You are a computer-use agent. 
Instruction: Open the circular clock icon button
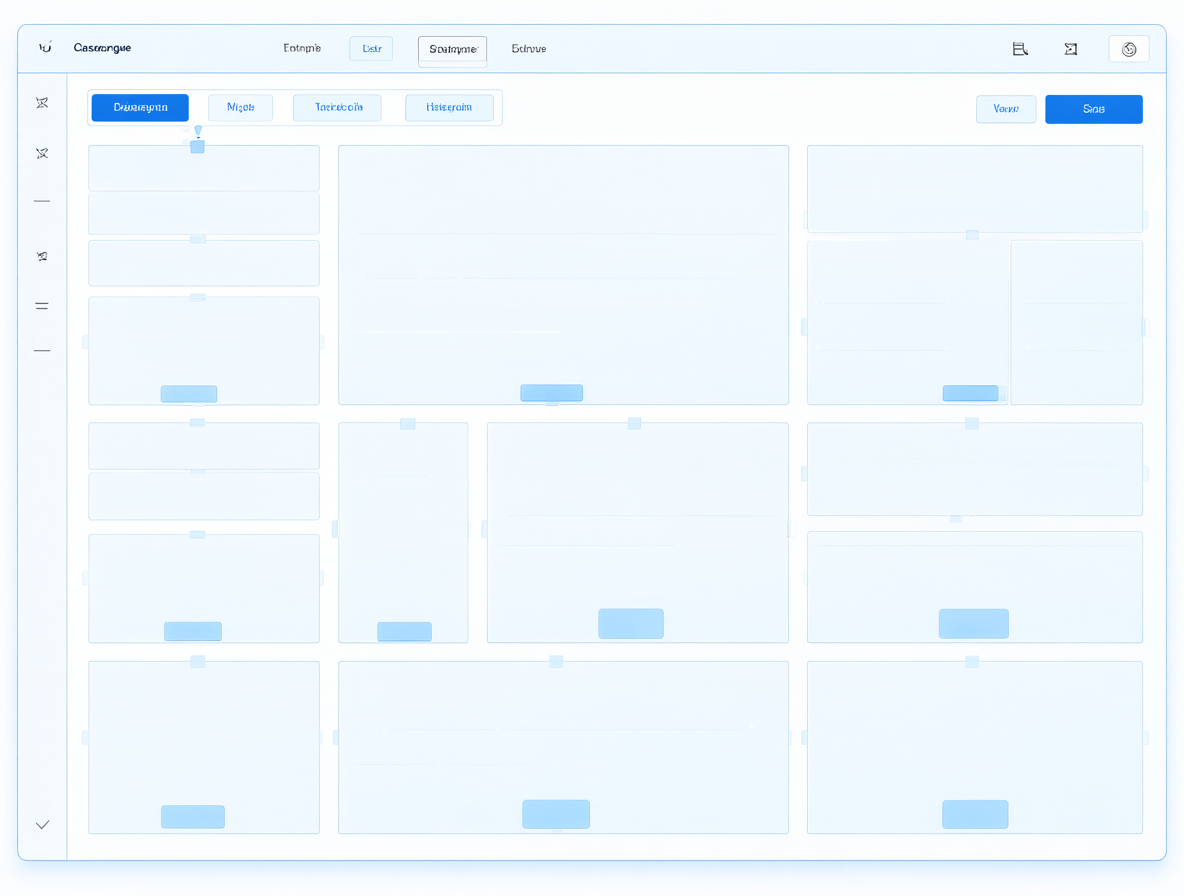coord(1129,49)
